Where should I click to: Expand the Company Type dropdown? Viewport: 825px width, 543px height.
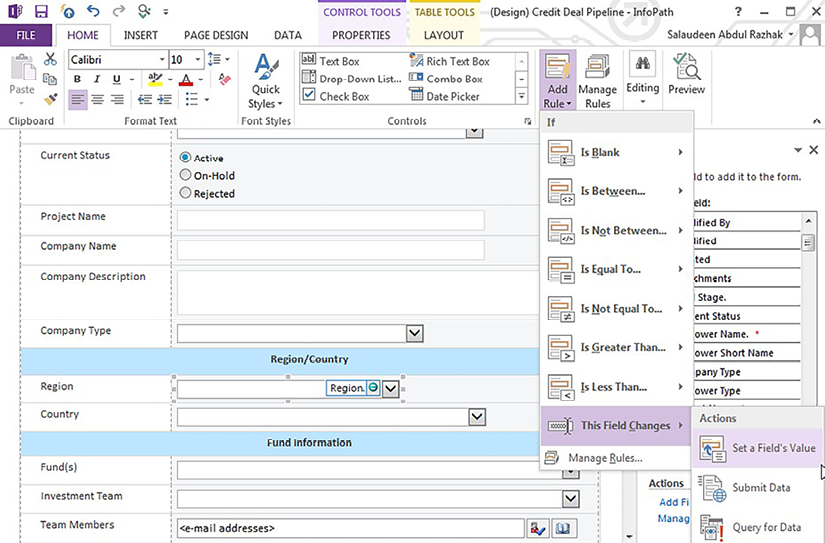(415, 333)
